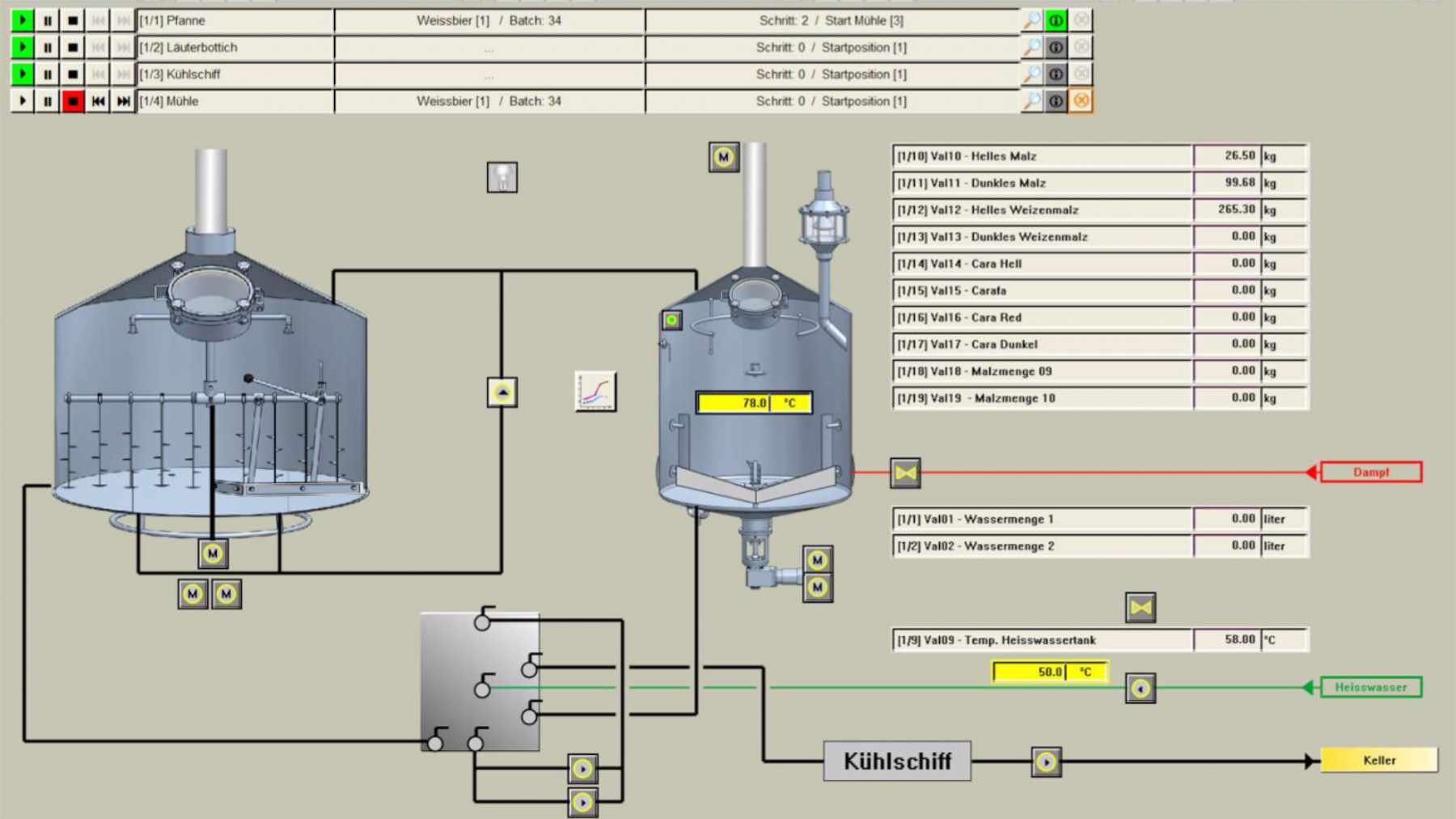Screen dimensions: 1456x819
Task: Open the trend curve chart icon
Action: tap(596, 390)
